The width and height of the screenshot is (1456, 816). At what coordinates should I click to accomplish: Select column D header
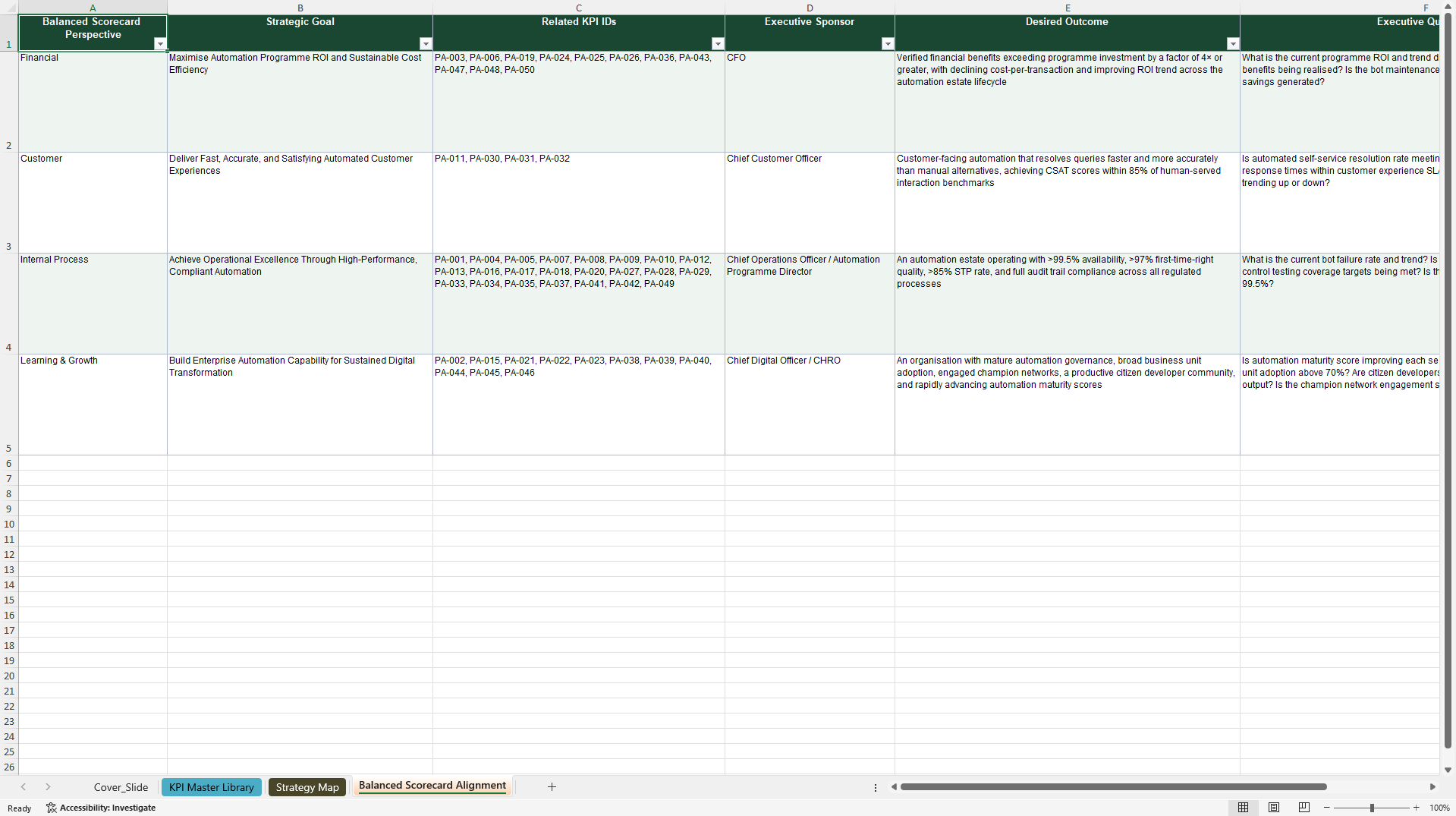tap(810, 8)
